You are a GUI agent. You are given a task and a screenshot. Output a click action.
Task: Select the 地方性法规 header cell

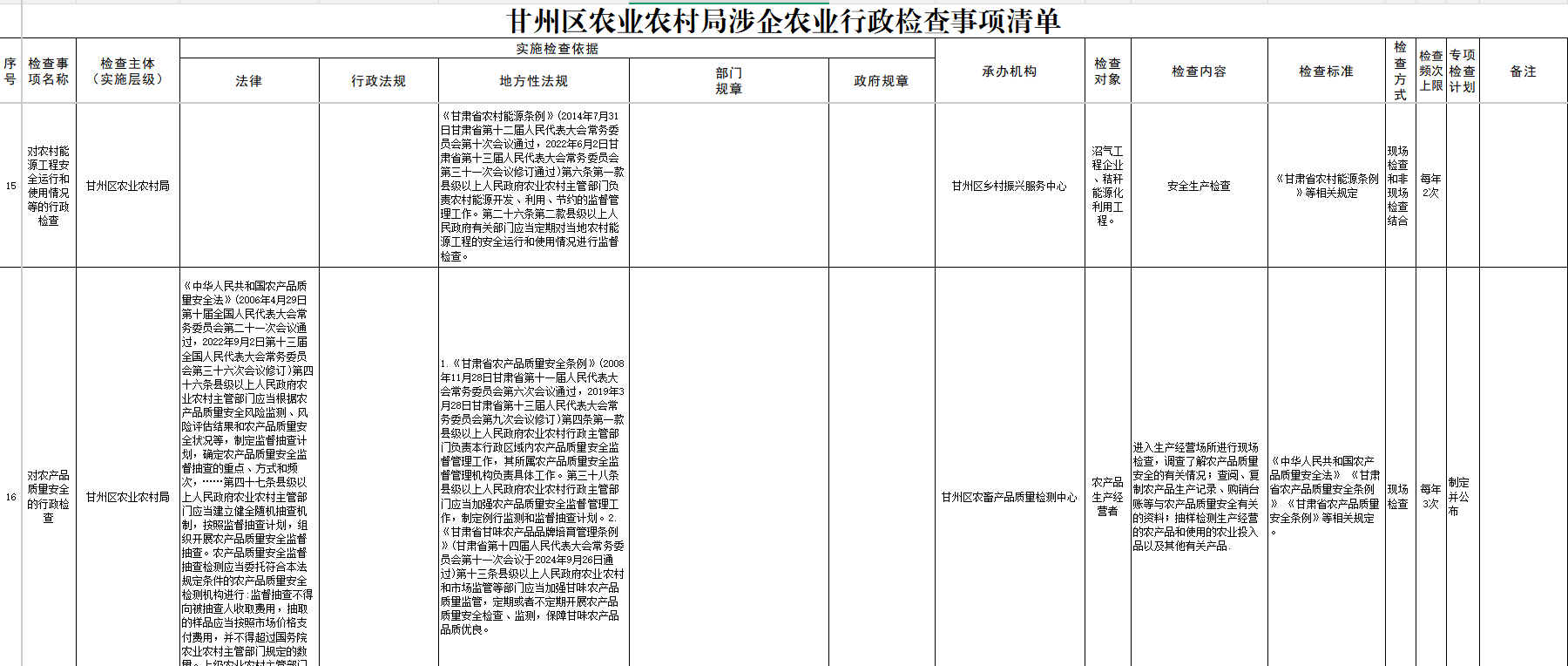[533, 81]
